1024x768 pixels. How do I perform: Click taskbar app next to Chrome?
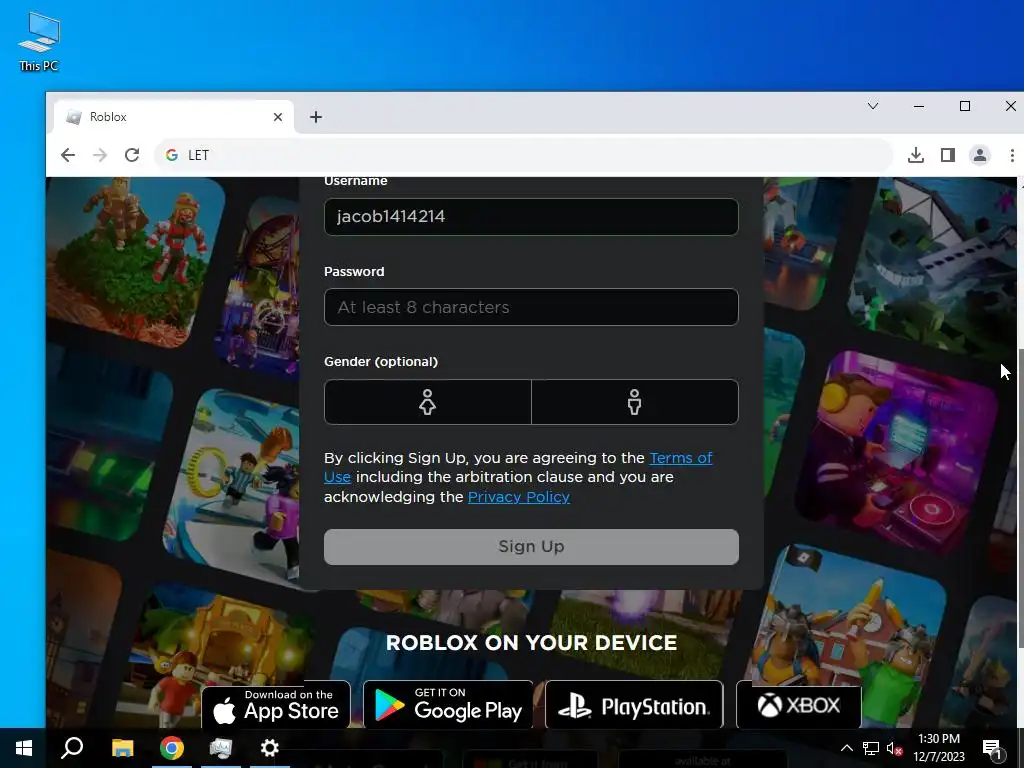[x=221, y=748]
